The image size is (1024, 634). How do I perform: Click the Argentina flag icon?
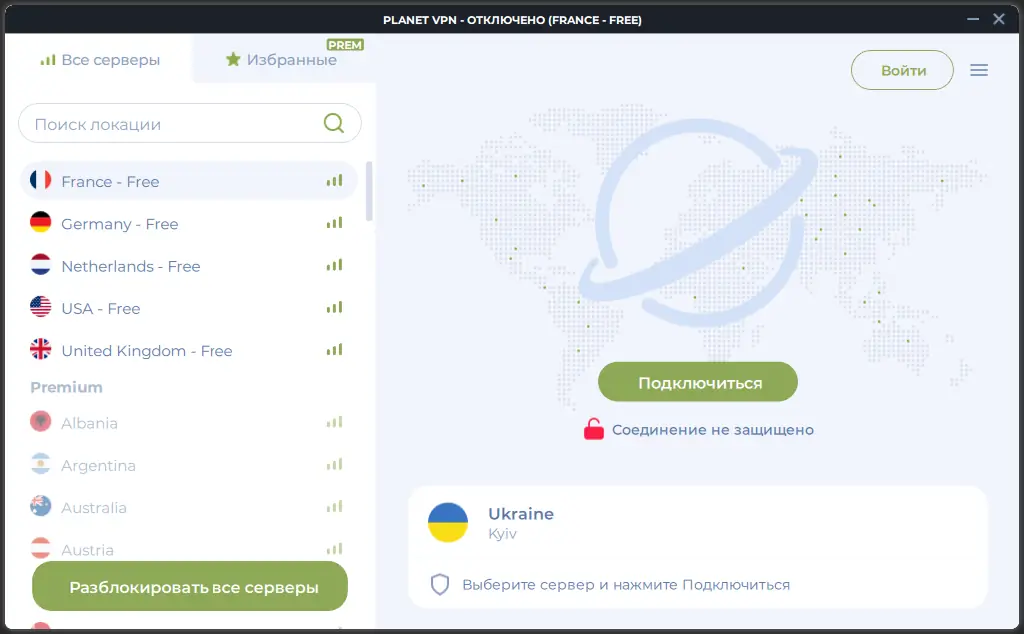tap(40, 464)
